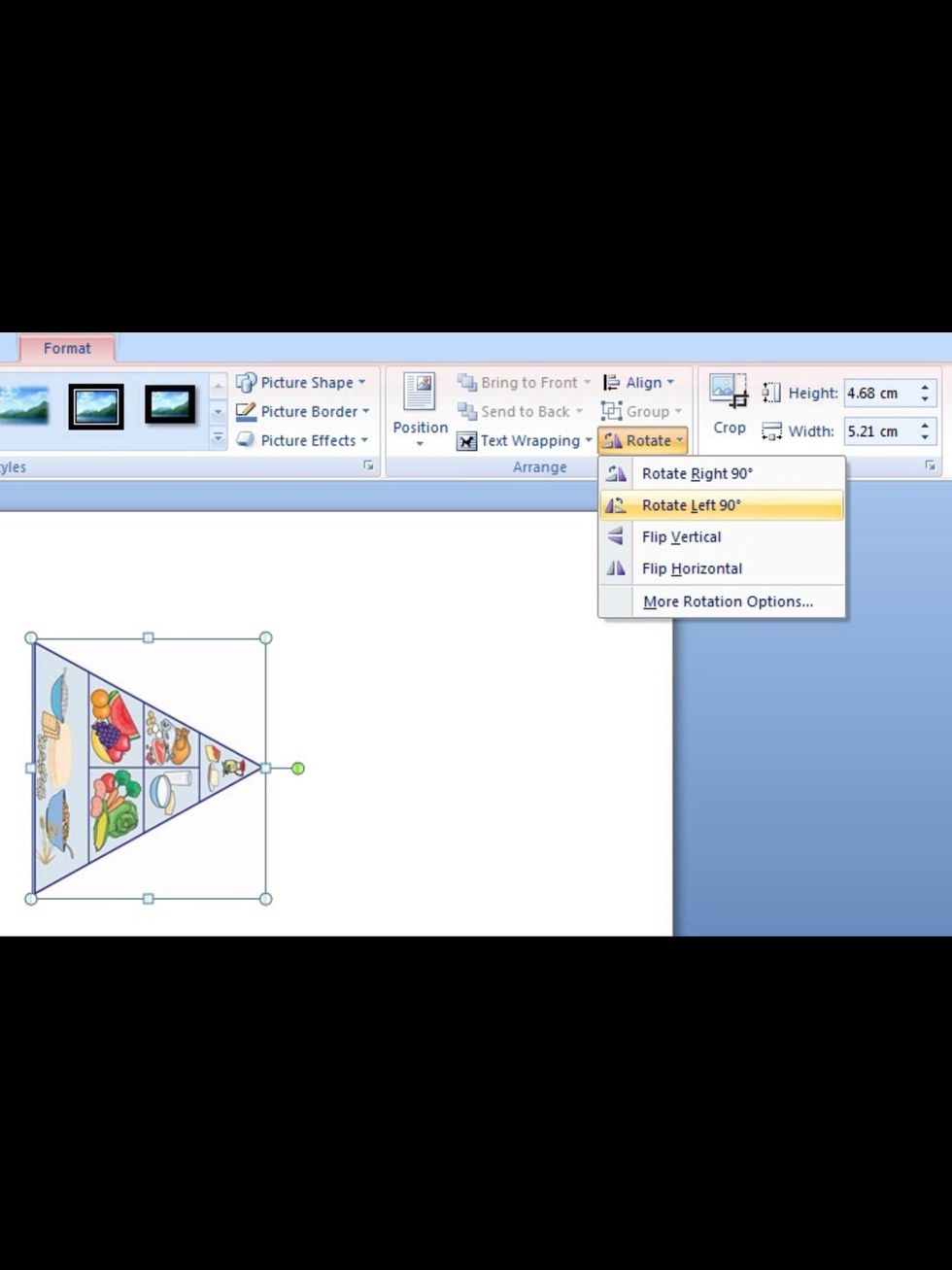Click the Height input field
The height and width of the screenshot is (1270, 952).
pos(879,394)
